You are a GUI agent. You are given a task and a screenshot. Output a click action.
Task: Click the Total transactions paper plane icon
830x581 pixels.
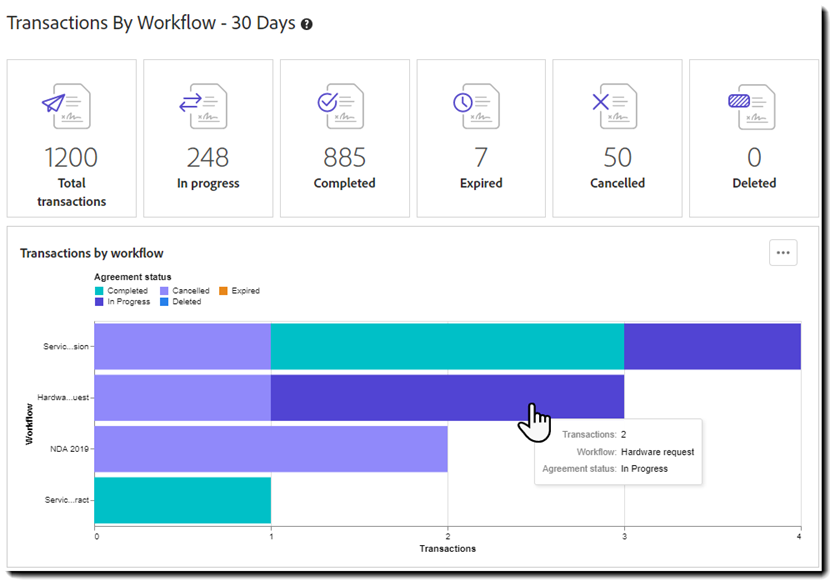coord(65,106)
